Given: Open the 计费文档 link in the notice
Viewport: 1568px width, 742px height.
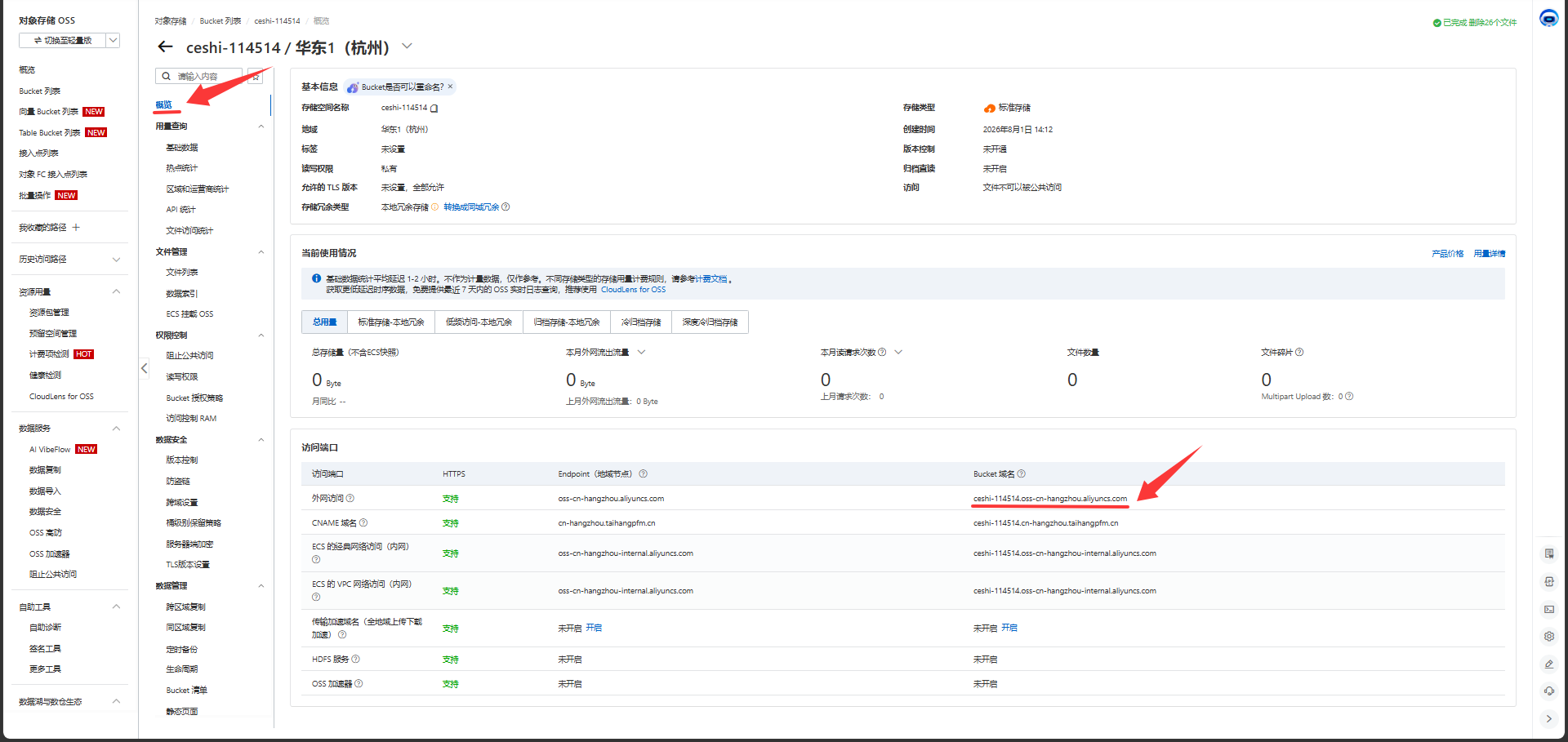Looking at the screenshot, I should click(710, 279).
